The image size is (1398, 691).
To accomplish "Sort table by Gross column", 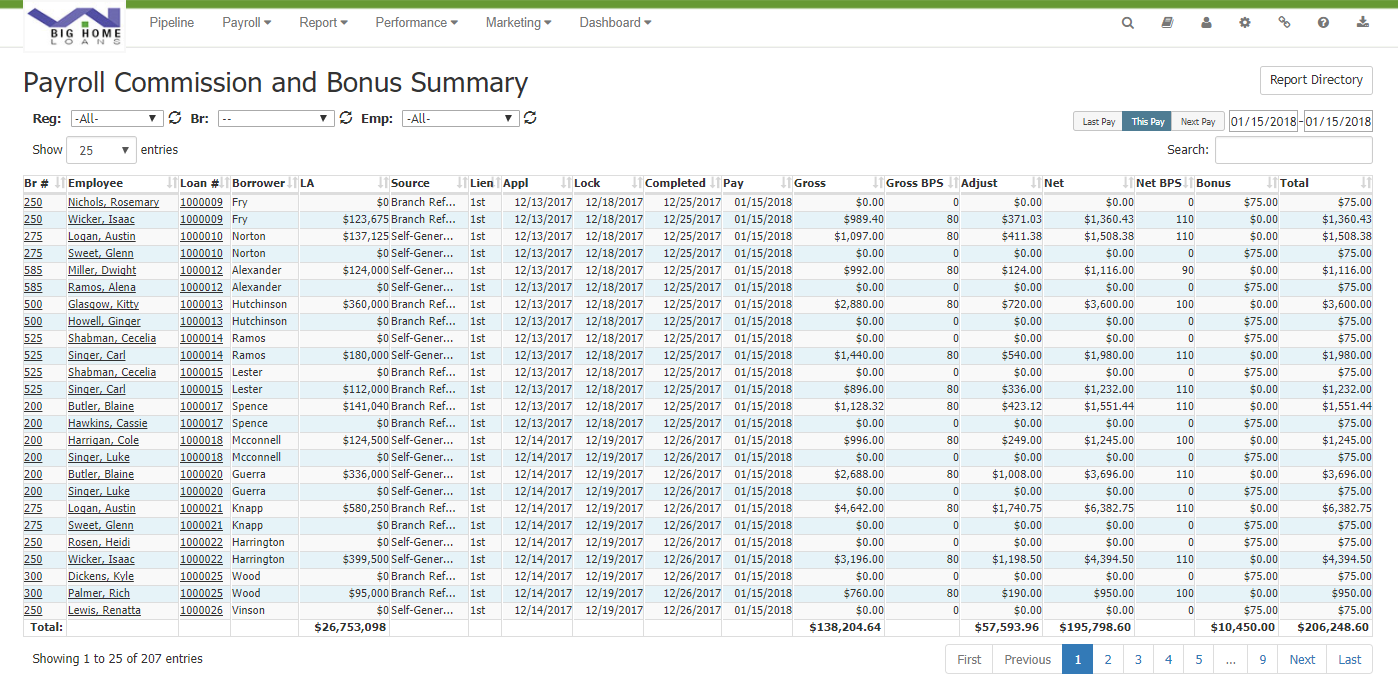I will [838, 183].
